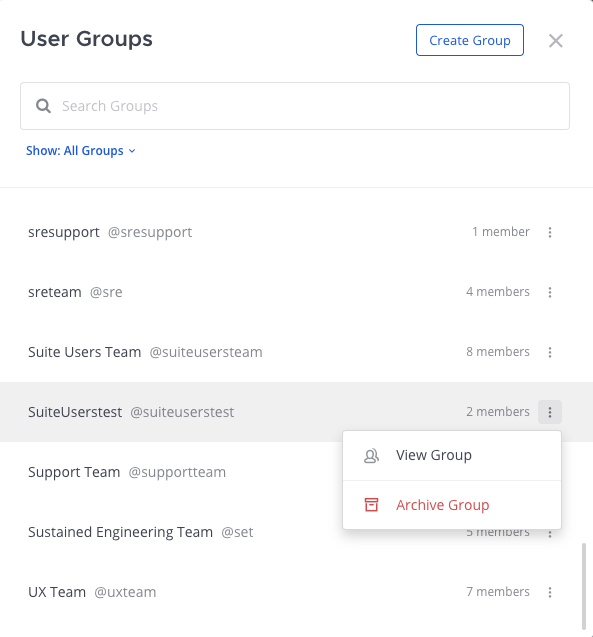Click the 1 member count
Viewport: 593px width, 637px height.
coord(501,232)
